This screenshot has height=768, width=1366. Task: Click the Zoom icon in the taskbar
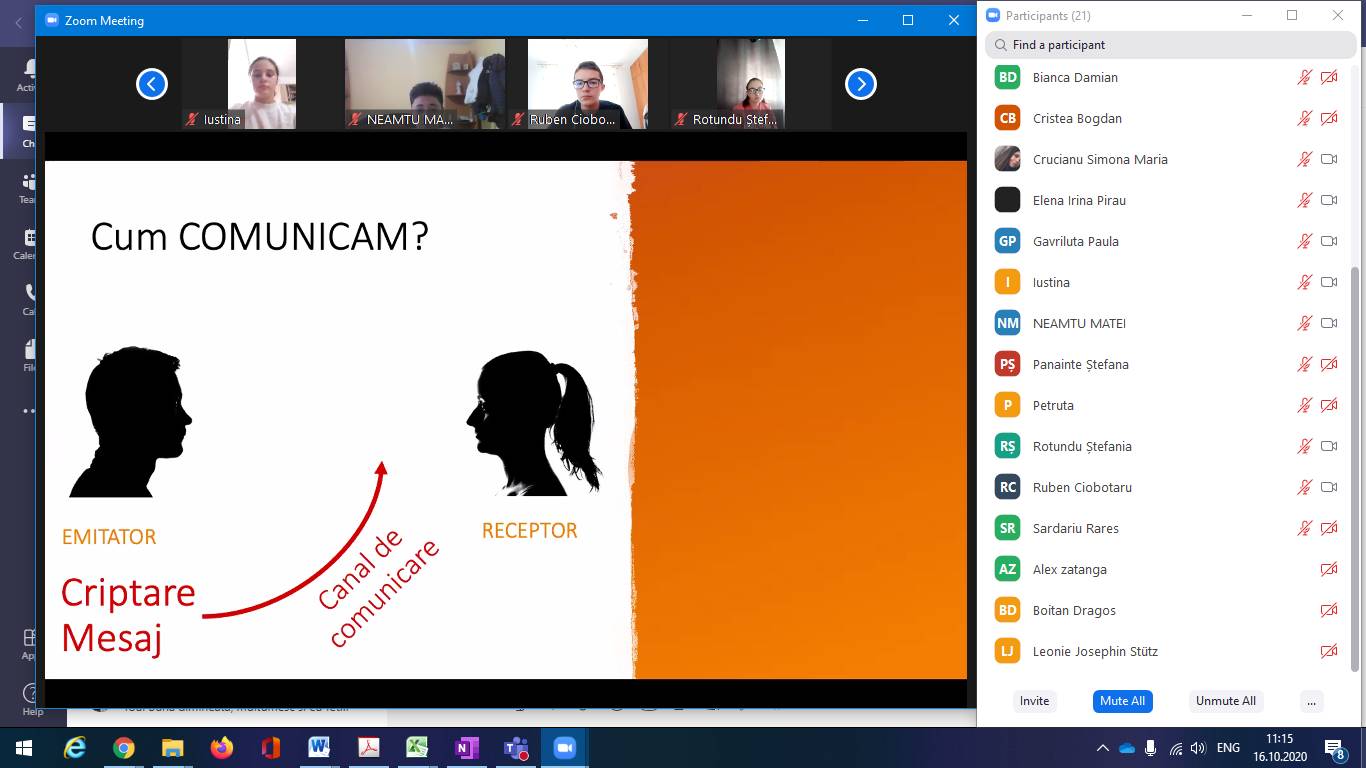(x=564, y=748)
